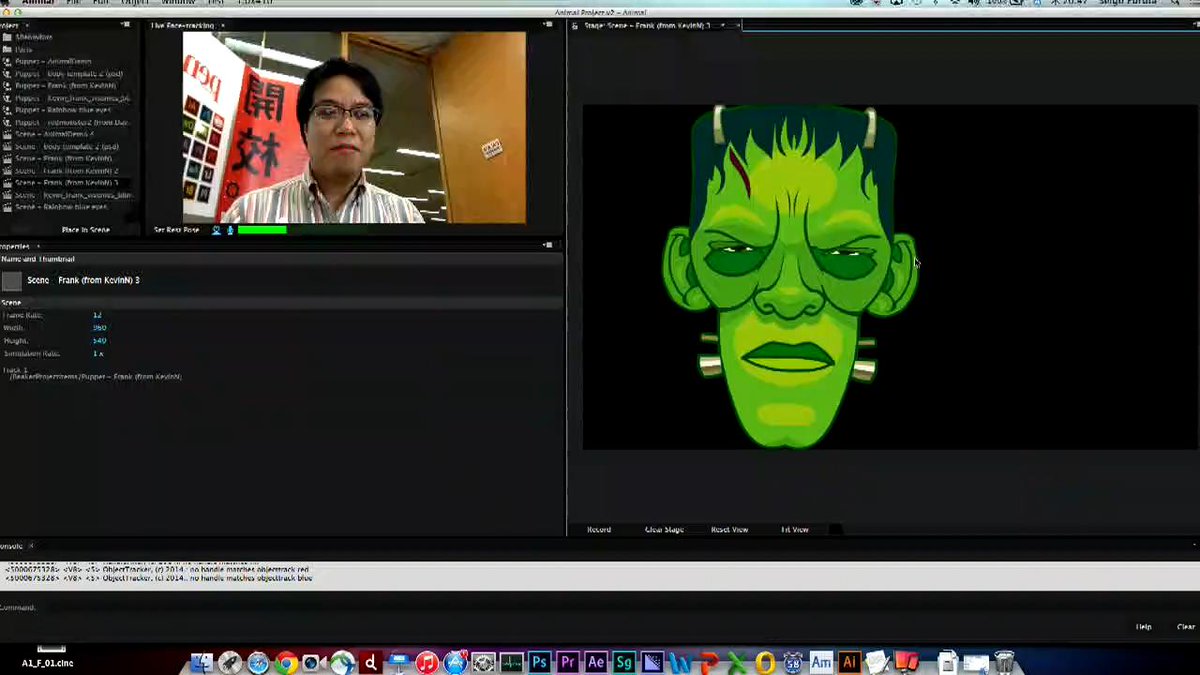Select the Stage: Scene – Frank tab
Viewport: 1200px width, 675px height.
pyautogui.click(x=646, y=25)
